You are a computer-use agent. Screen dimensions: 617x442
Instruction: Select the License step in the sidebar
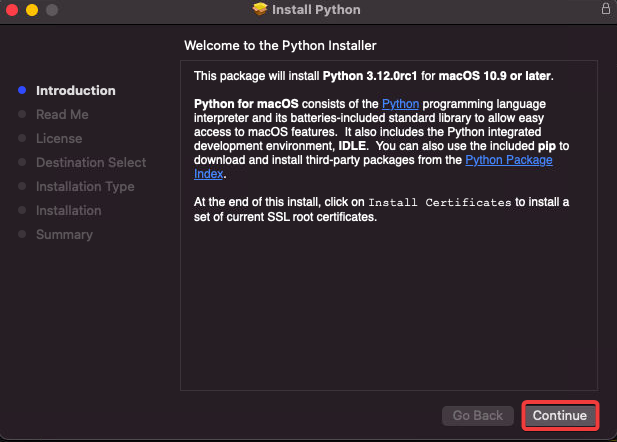click(59, 139)
